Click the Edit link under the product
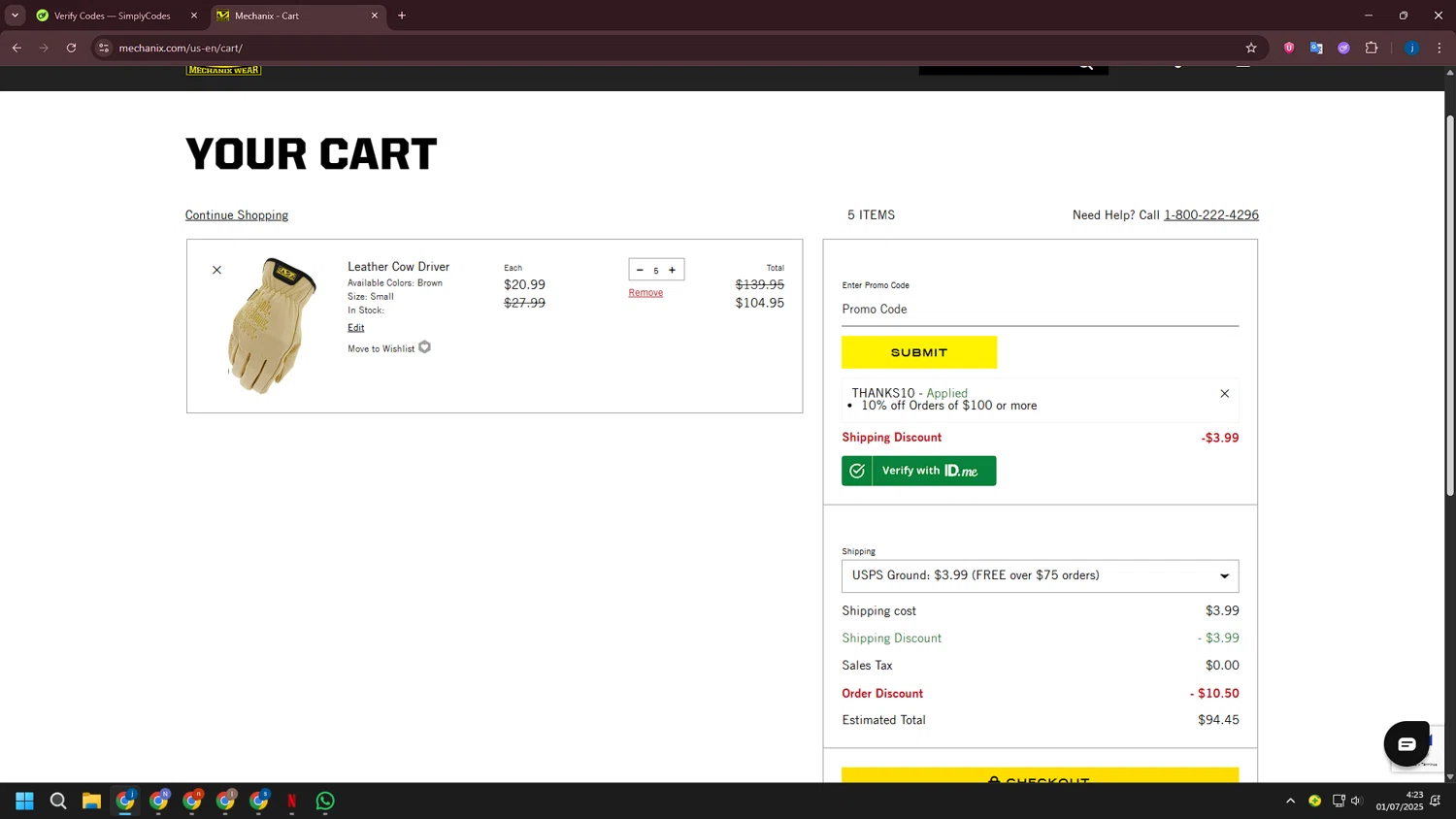The image size is (1456, 819). [356, 328]
